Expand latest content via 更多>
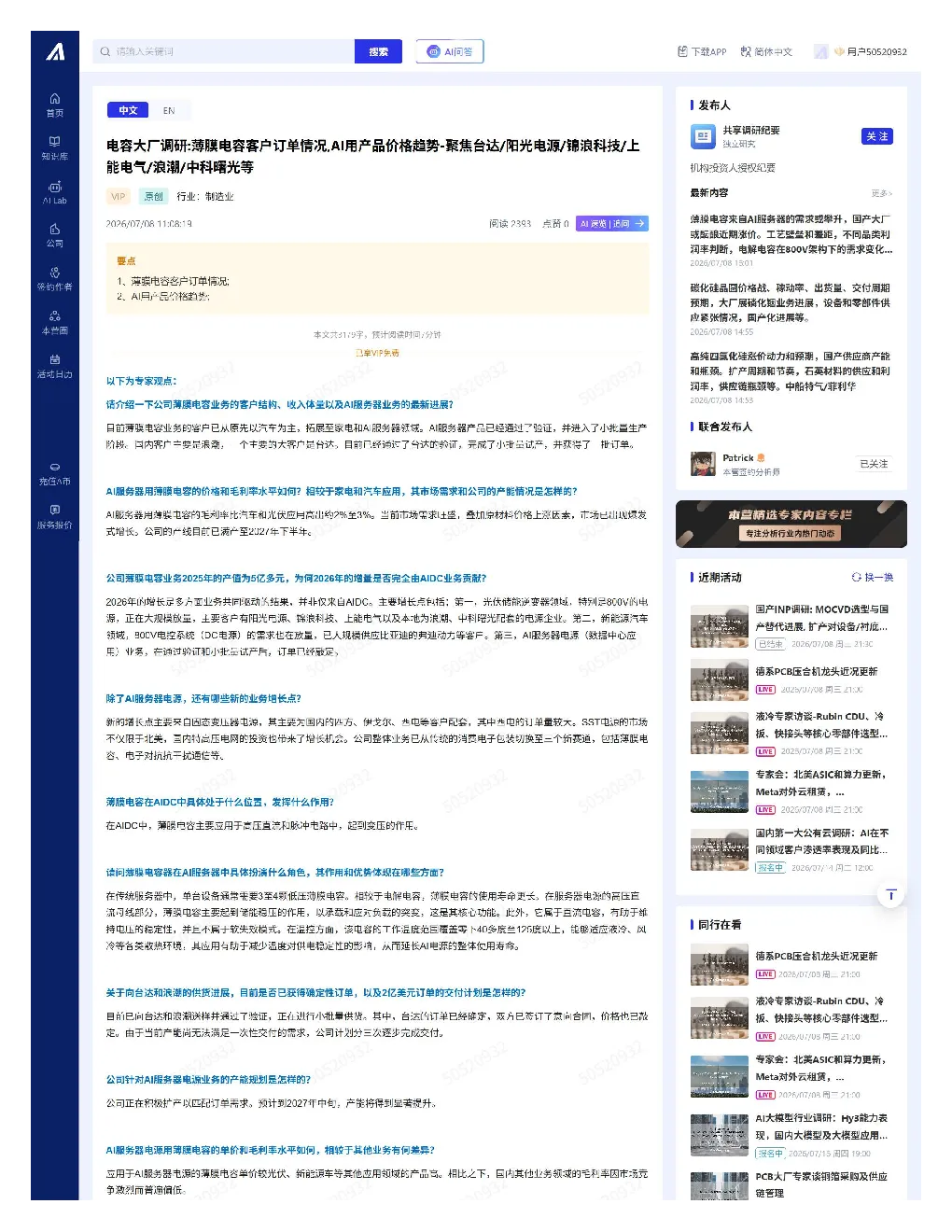Screen dimensions: 952x1232 [882, 193]
